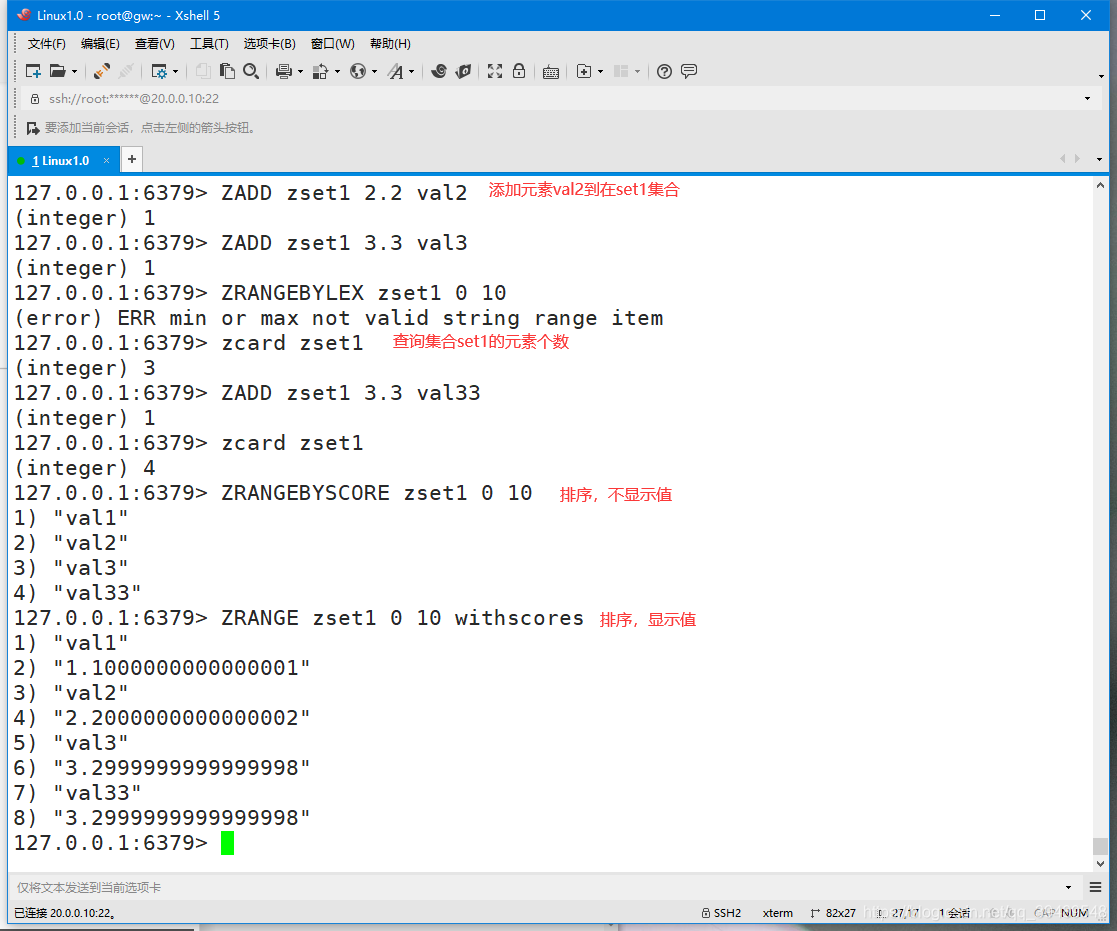1117x931 pixels.
Task: Open the 编辑(E) menu
Action: [100, 44]
